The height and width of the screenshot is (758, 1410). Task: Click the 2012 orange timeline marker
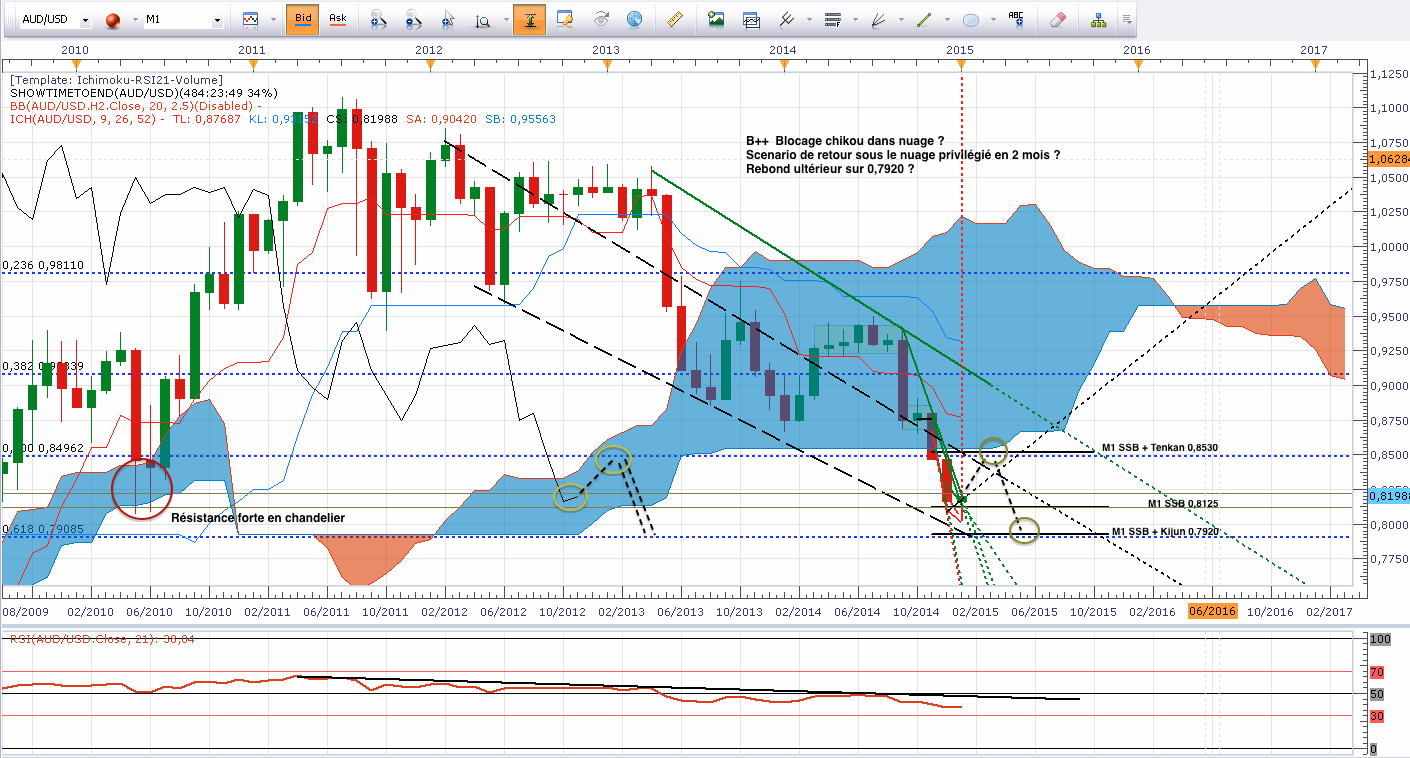click(x=429, y=64)
